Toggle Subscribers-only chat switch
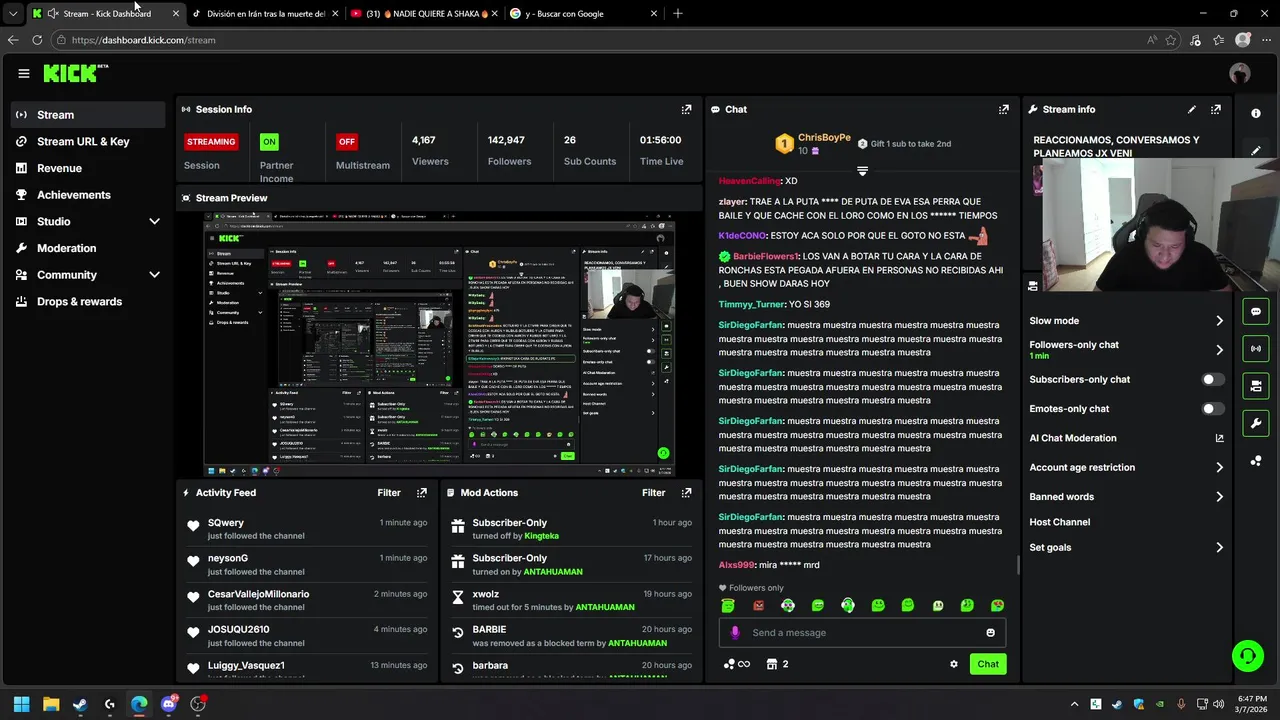 [1213, 380]
